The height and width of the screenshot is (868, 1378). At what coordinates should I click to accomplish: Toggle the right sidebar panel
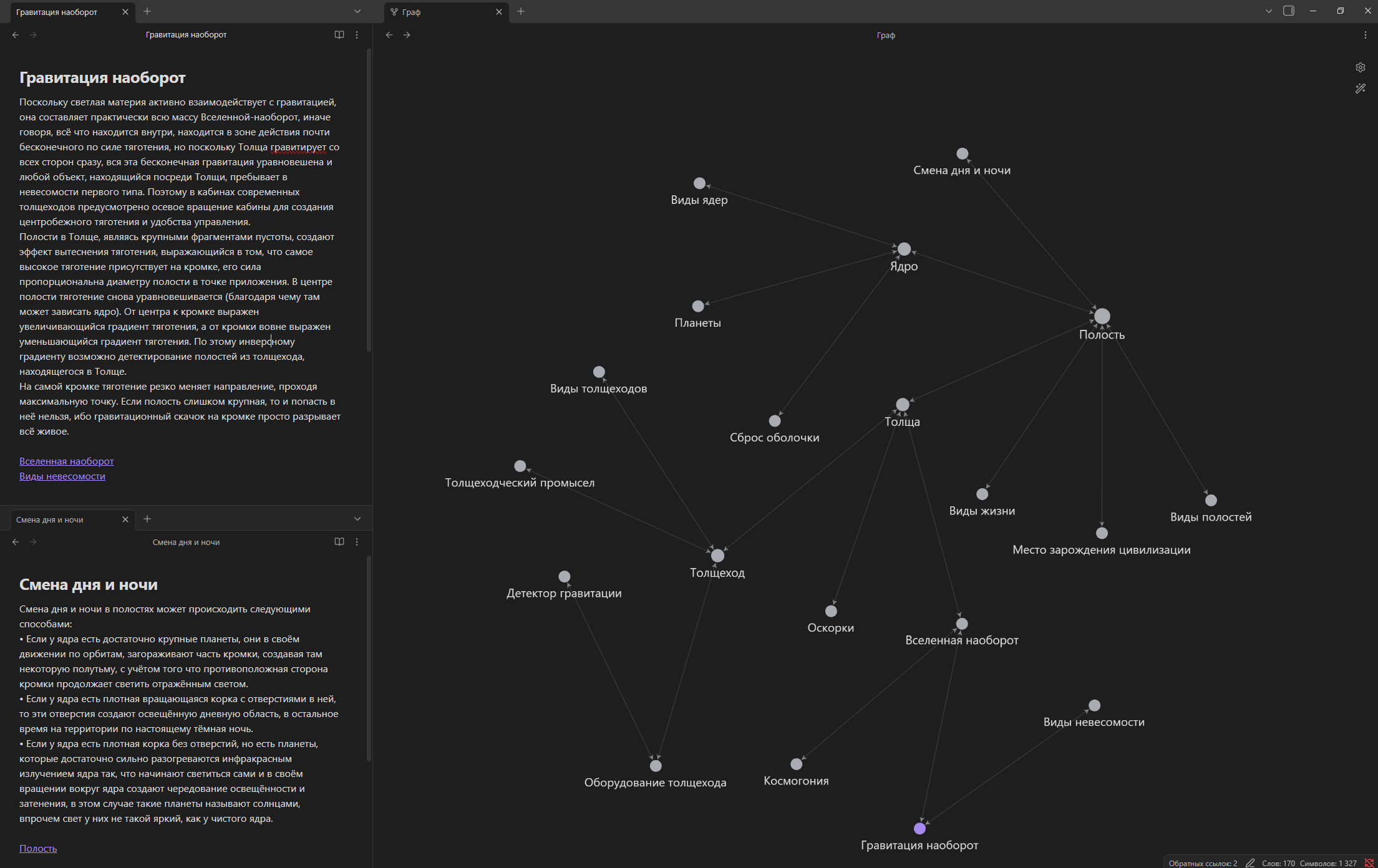[1289, 11]
